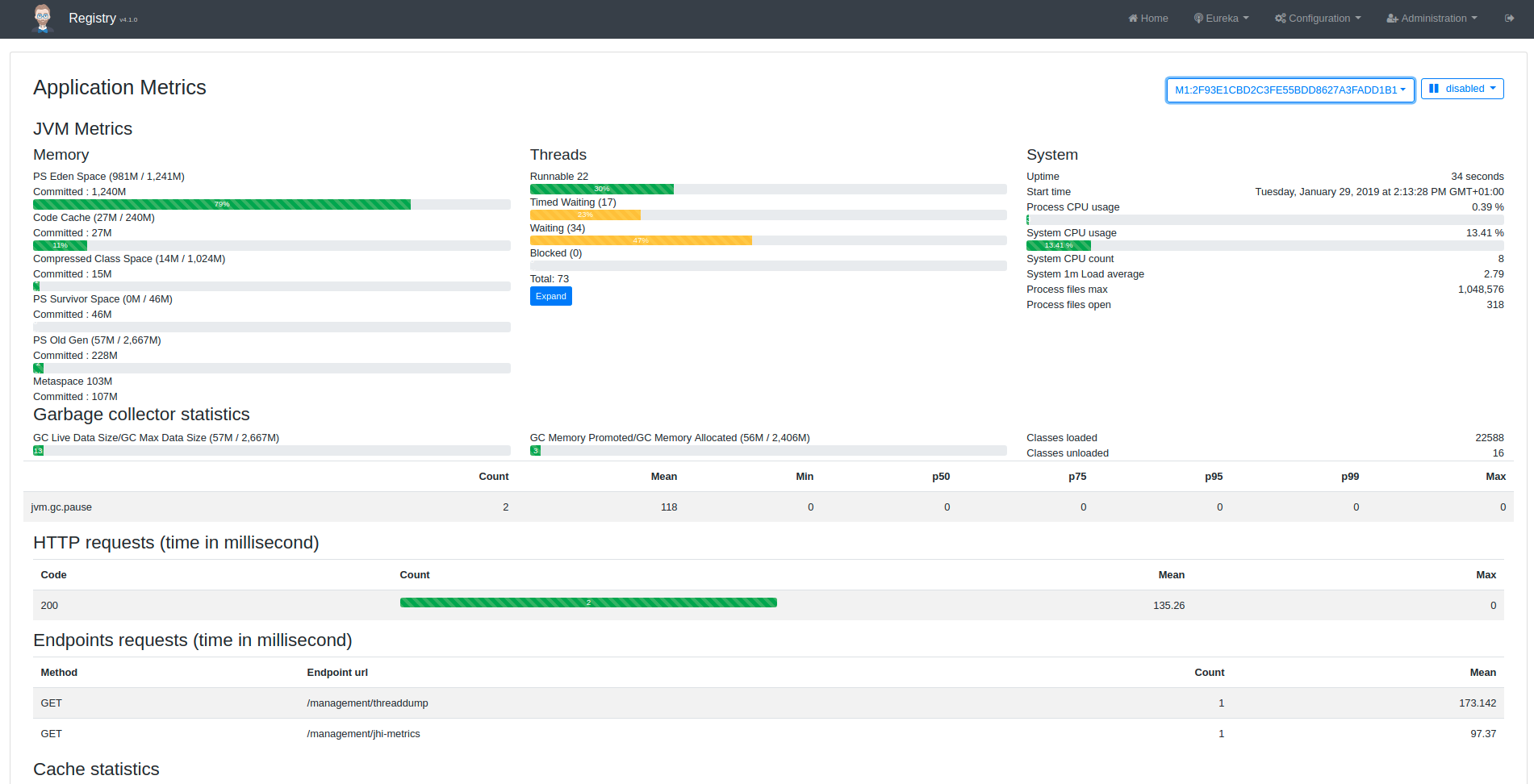Open count link for /management/threaddump

(x=1221, y=703)
